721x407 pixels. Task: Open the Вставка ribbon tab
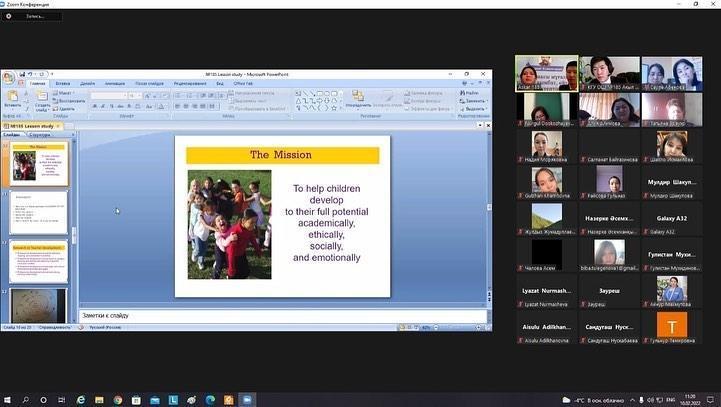tap(63, 83)
